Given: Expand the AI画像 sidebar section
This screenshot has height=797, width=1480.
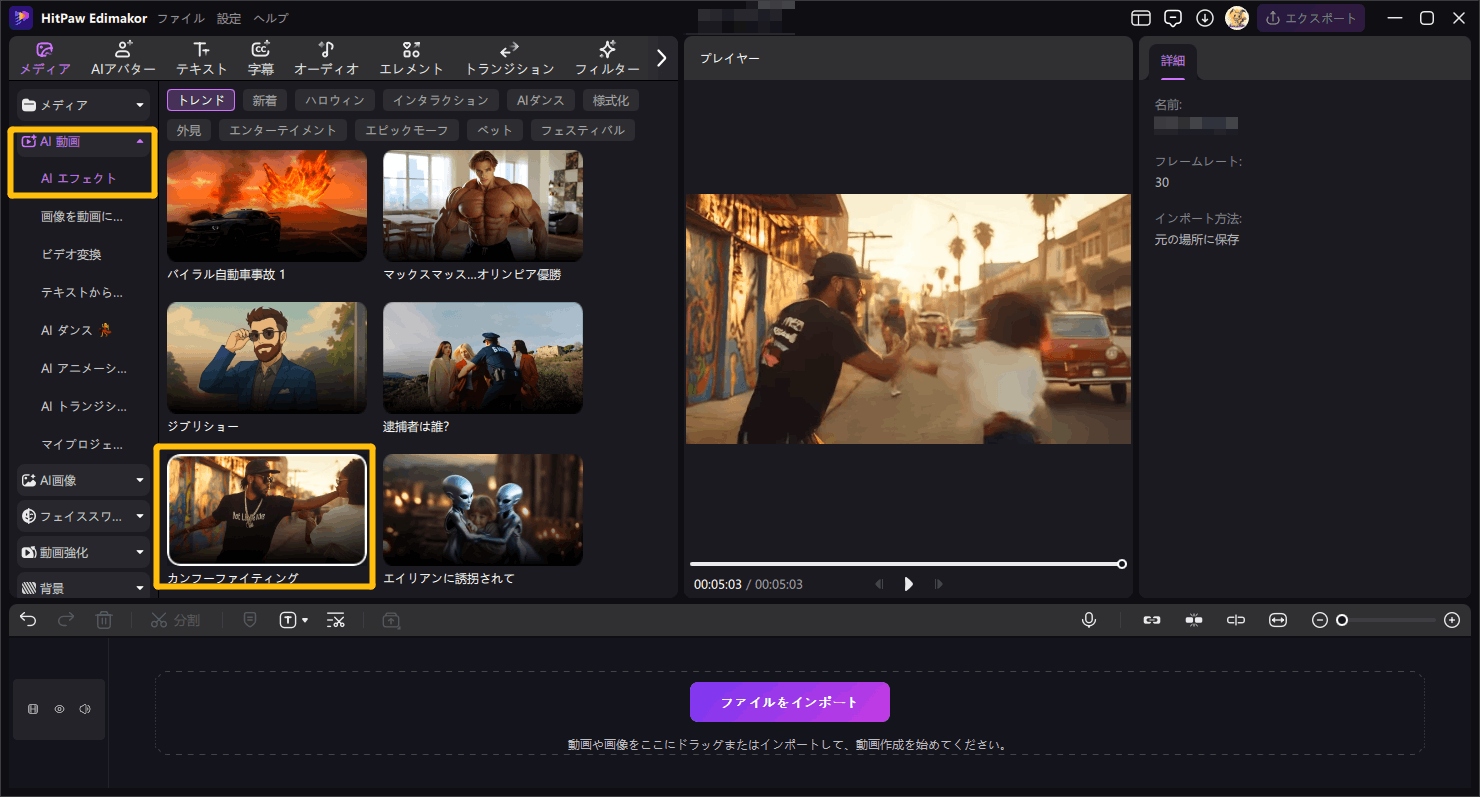Looking at the screenshot, I should pyautogui.click(x=84, y=480).
